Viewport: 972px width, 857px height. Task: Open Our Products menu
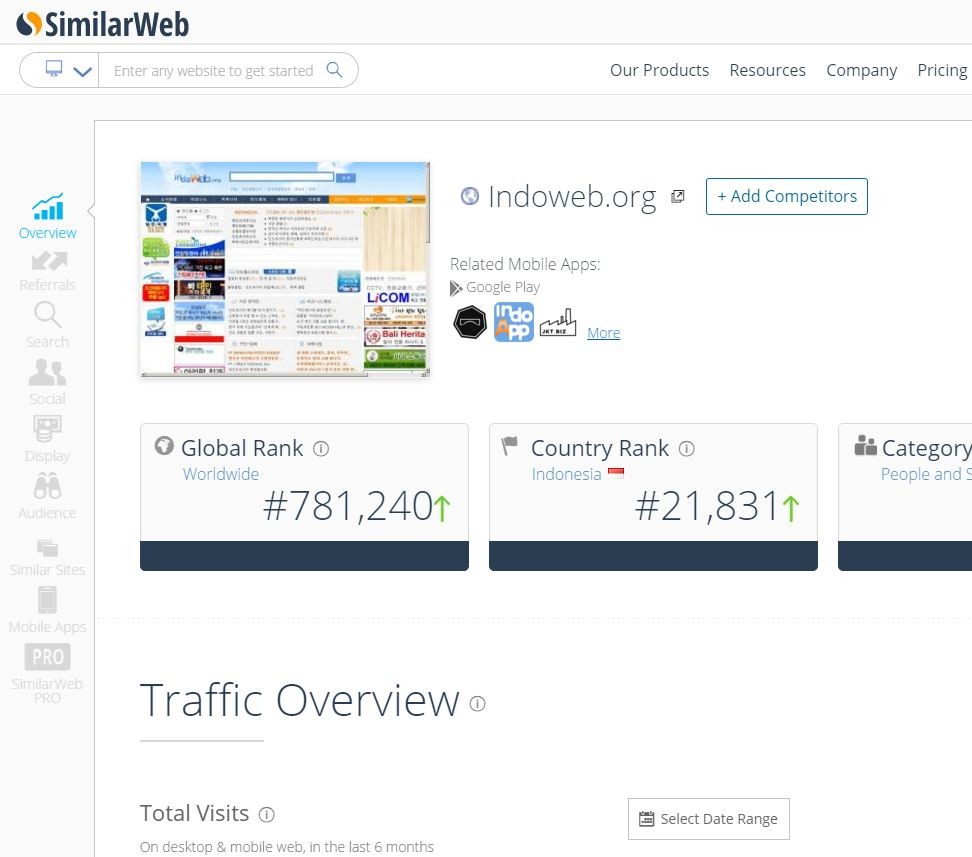(x=659, y=70)
